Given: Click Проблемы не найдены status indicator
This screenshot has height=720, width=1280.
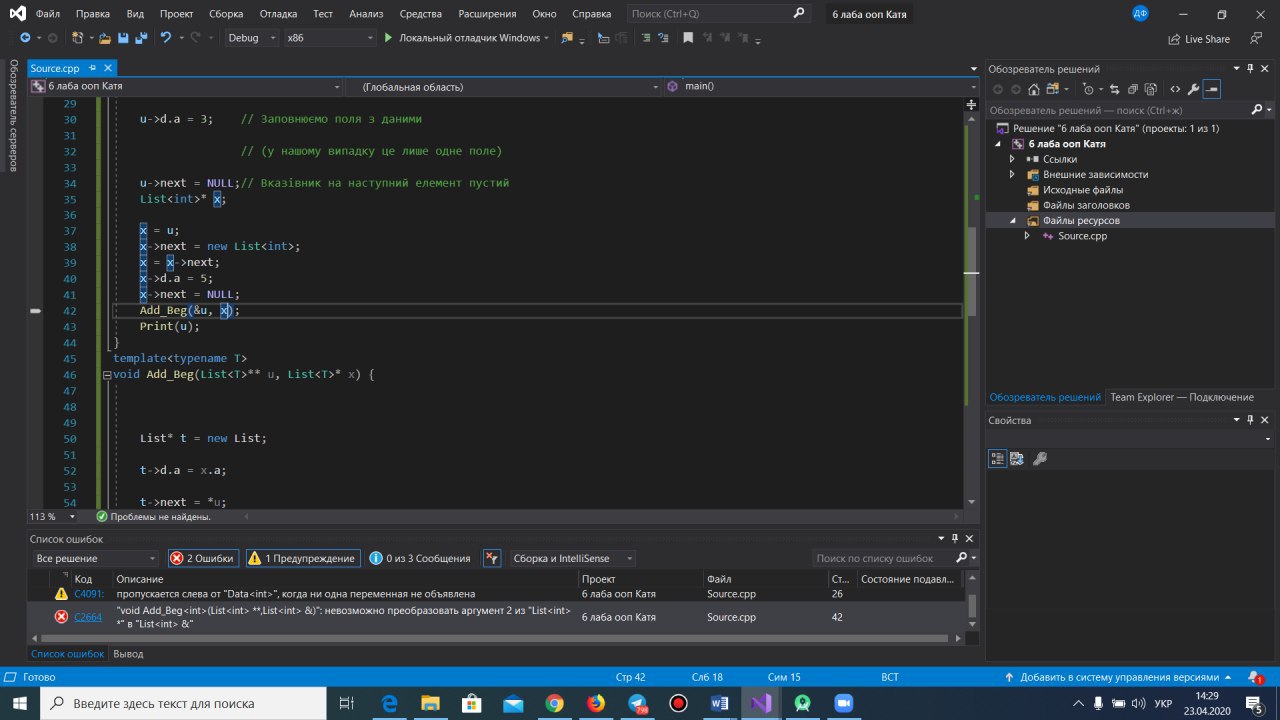Looking at the screenshot, I should click(154, 517).
